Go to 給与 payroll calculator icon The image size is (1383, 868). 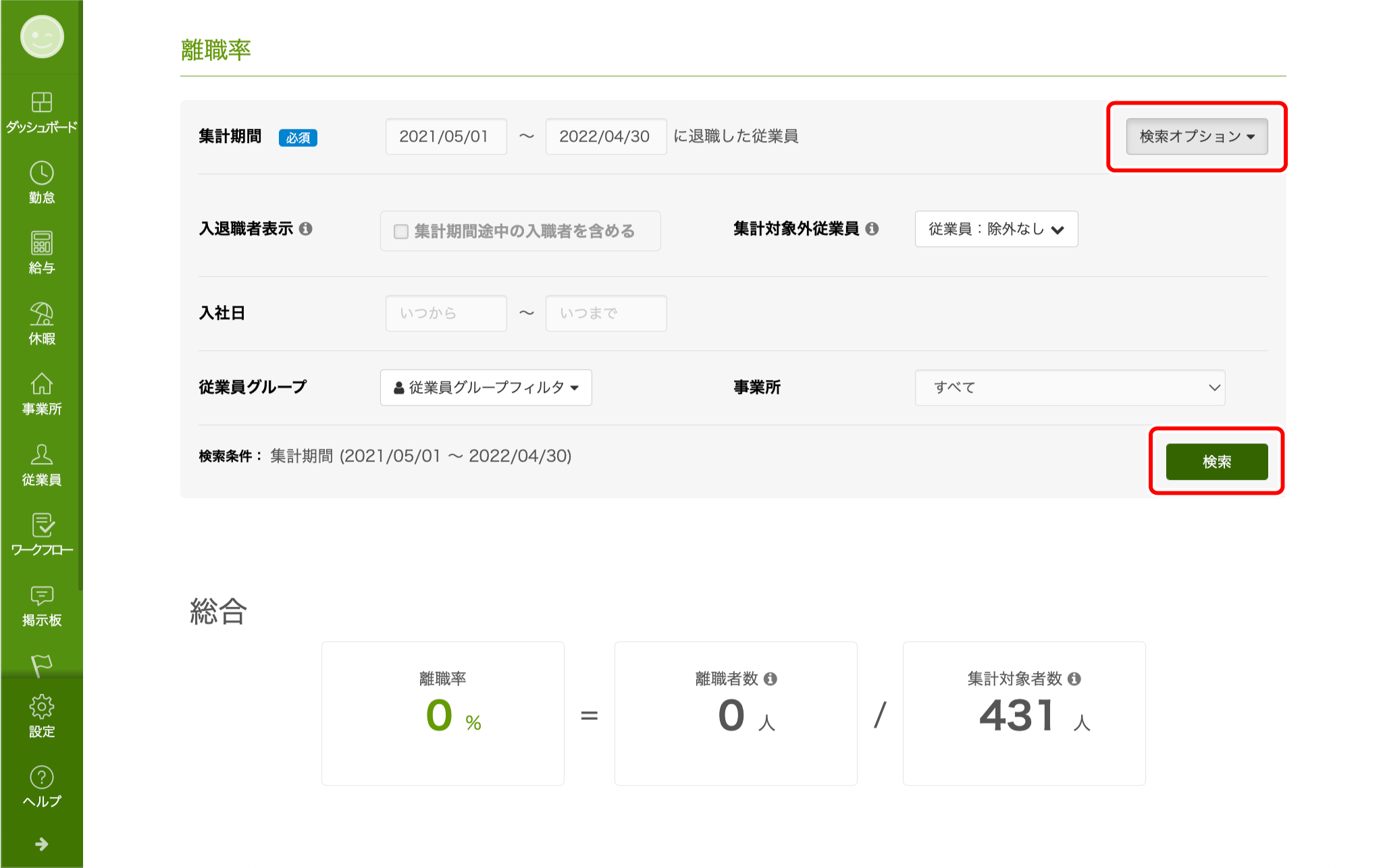[41, 244]
